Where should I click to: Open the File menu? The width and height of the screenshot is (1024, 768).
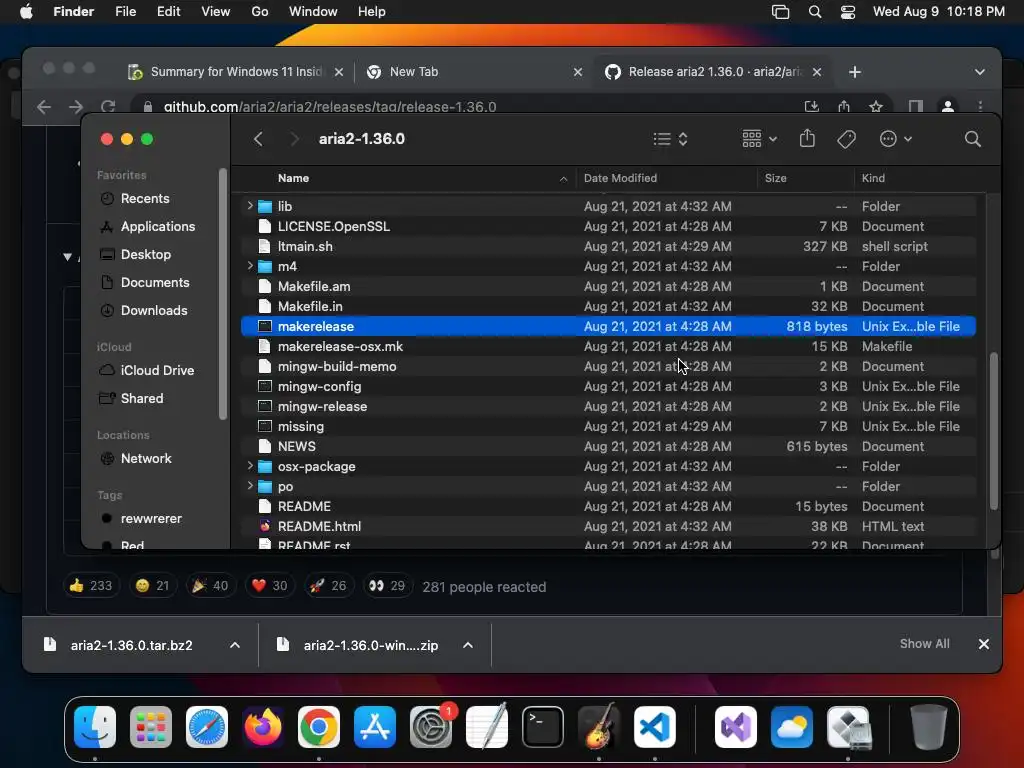click(x=125, y=12)
